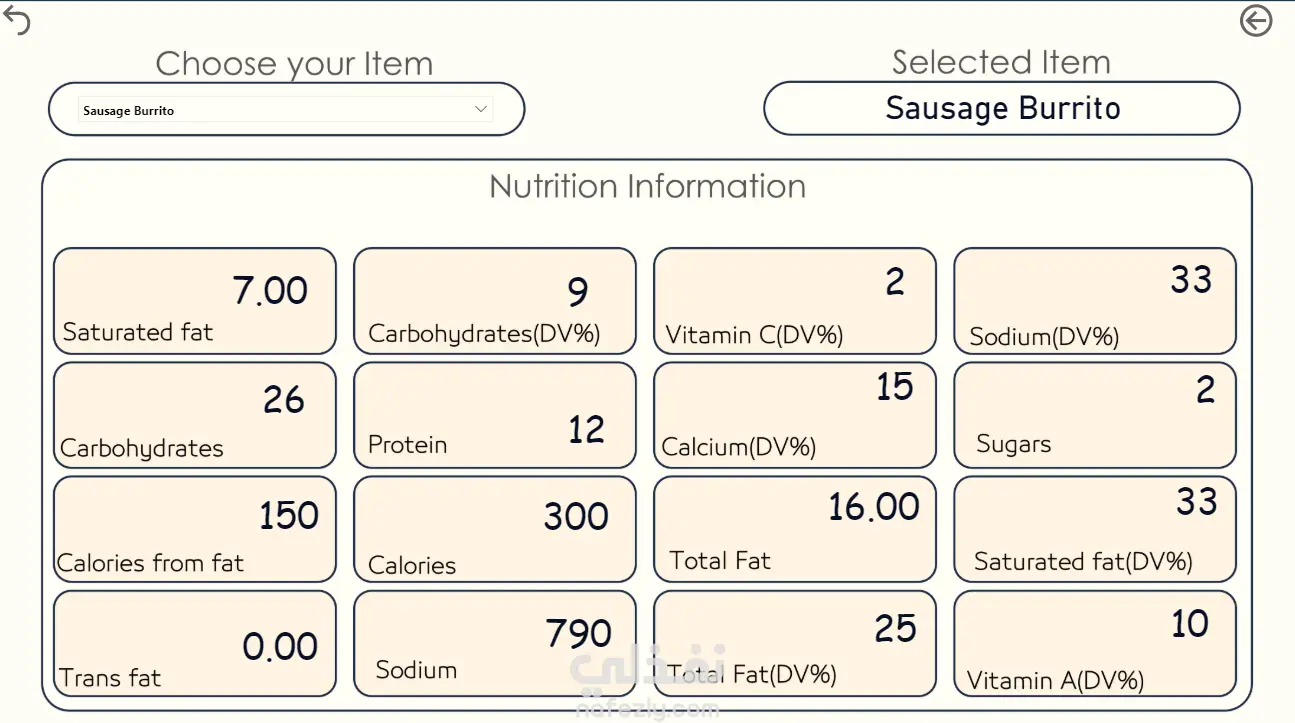Select the Calcium(DV%) card
The image size is (1295, 723).
pos(795,415)
